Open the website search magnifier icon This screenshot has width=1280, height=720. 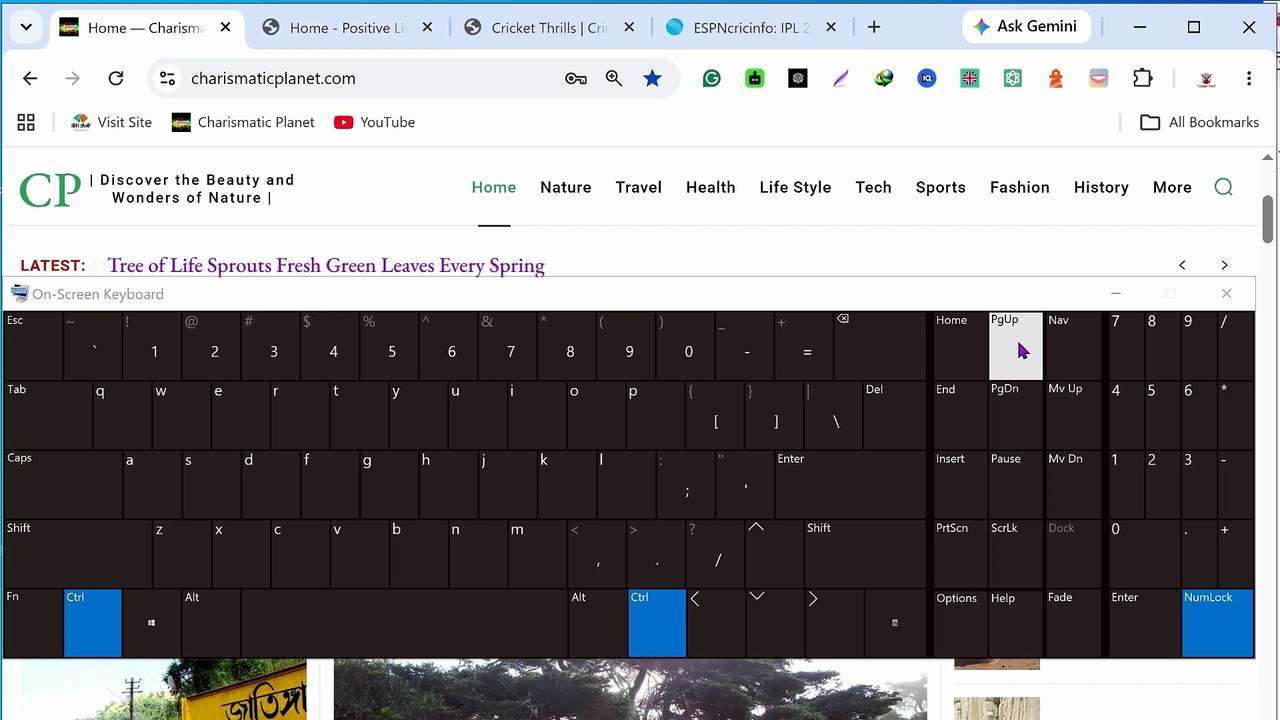click(1223, 187)
